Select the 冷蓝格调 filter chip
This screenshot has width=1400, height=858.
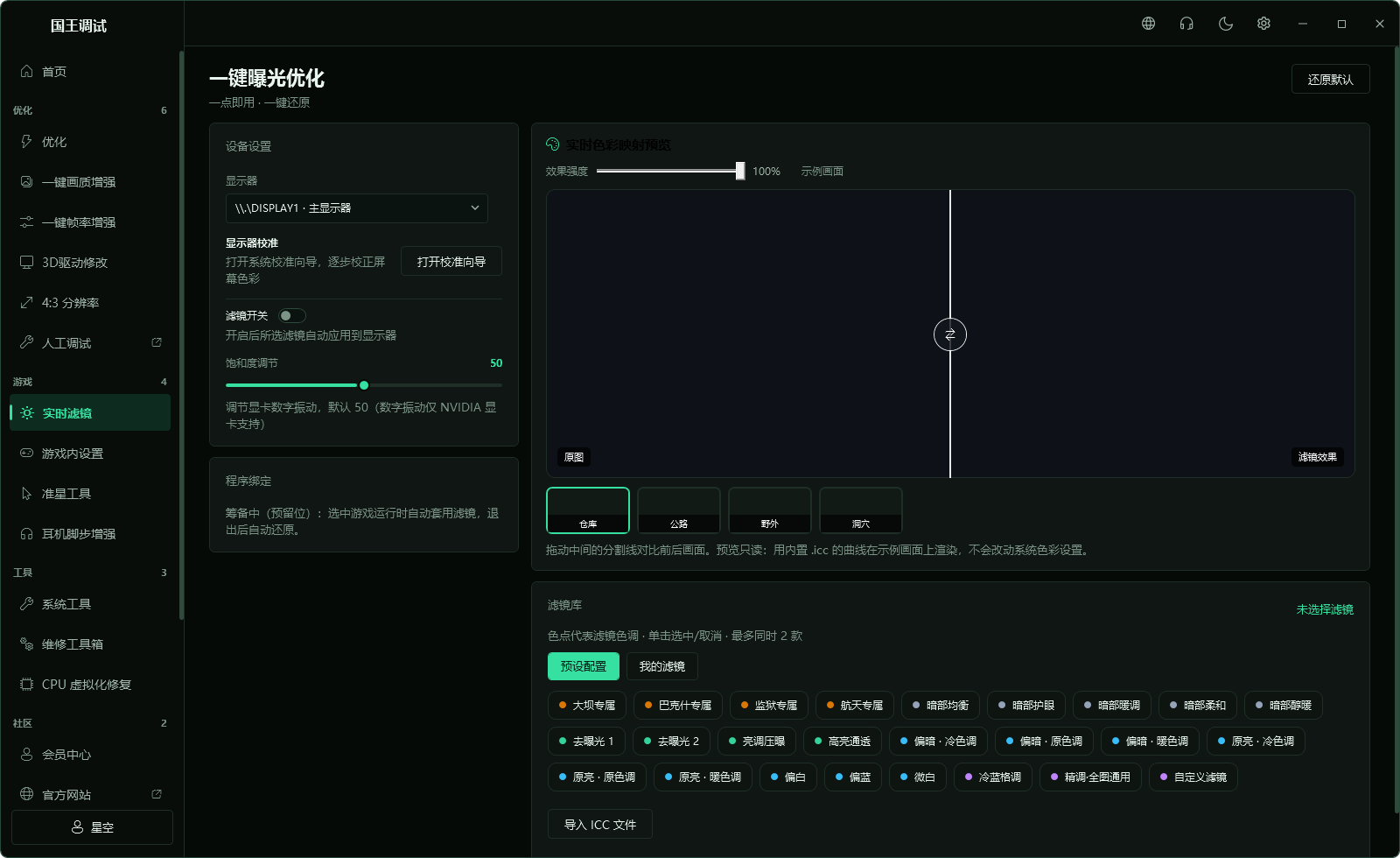(993, 777)
